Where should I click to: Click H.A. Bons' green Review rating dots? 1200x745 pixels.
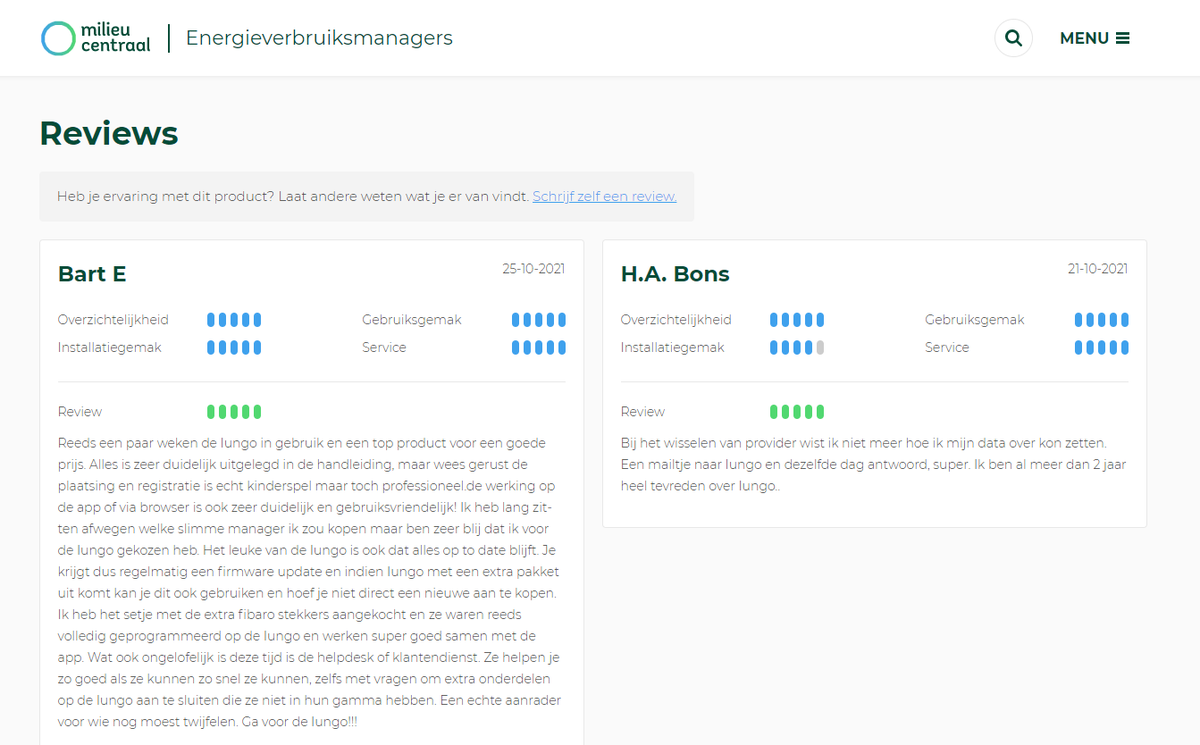click(797, 411)
